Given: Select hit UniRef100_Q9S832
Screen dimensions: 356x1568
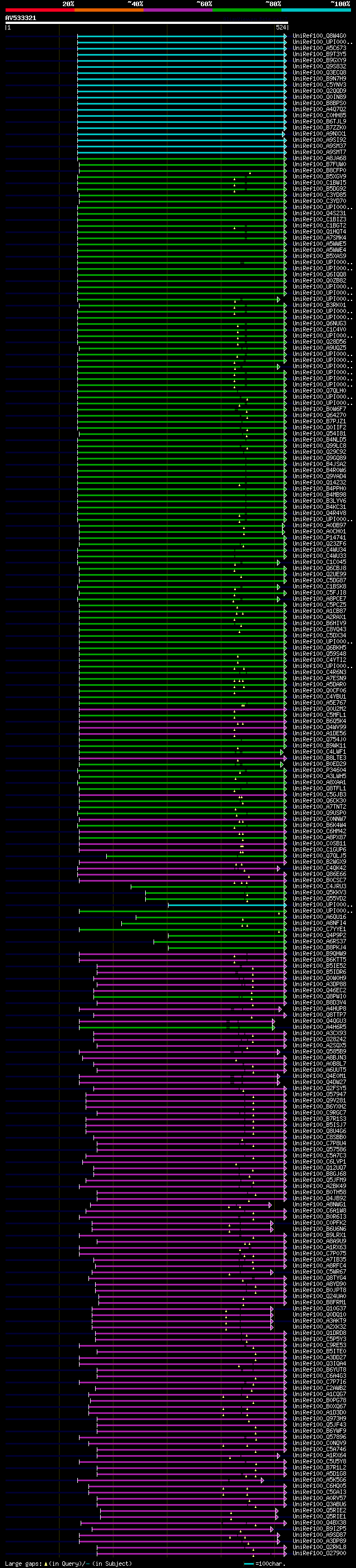Looking at the screenshot, I should pyautogui.click(x=319, y=66).
